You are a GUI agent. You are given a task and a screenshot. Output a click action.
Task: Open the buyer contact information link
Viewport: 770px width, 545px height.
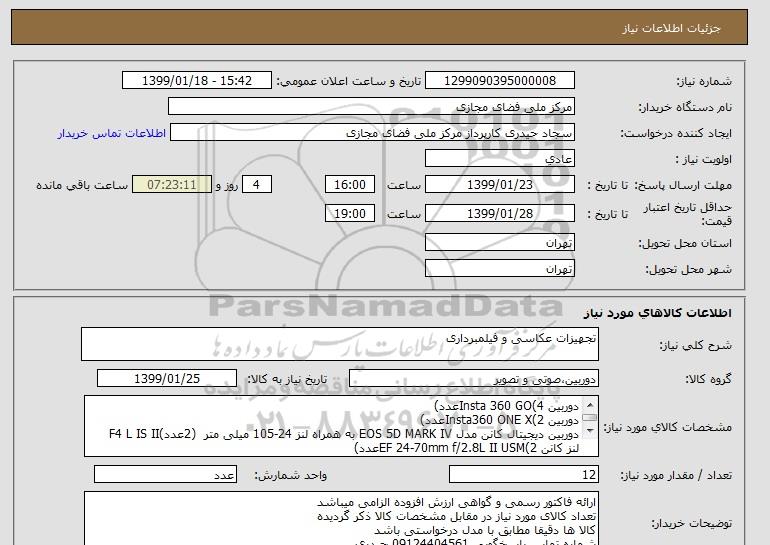[x=111, y=133]
